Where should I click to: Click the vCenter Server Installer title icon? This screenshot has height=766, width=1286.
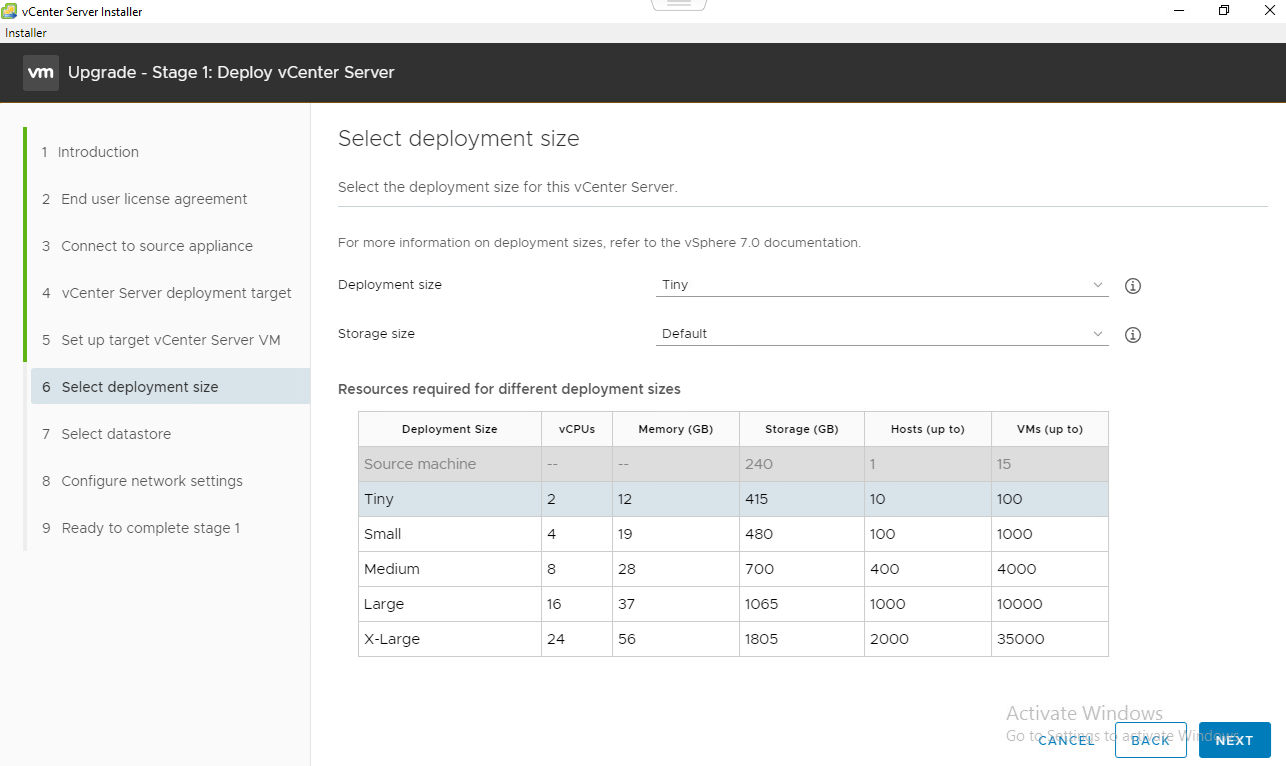point(9,12)
